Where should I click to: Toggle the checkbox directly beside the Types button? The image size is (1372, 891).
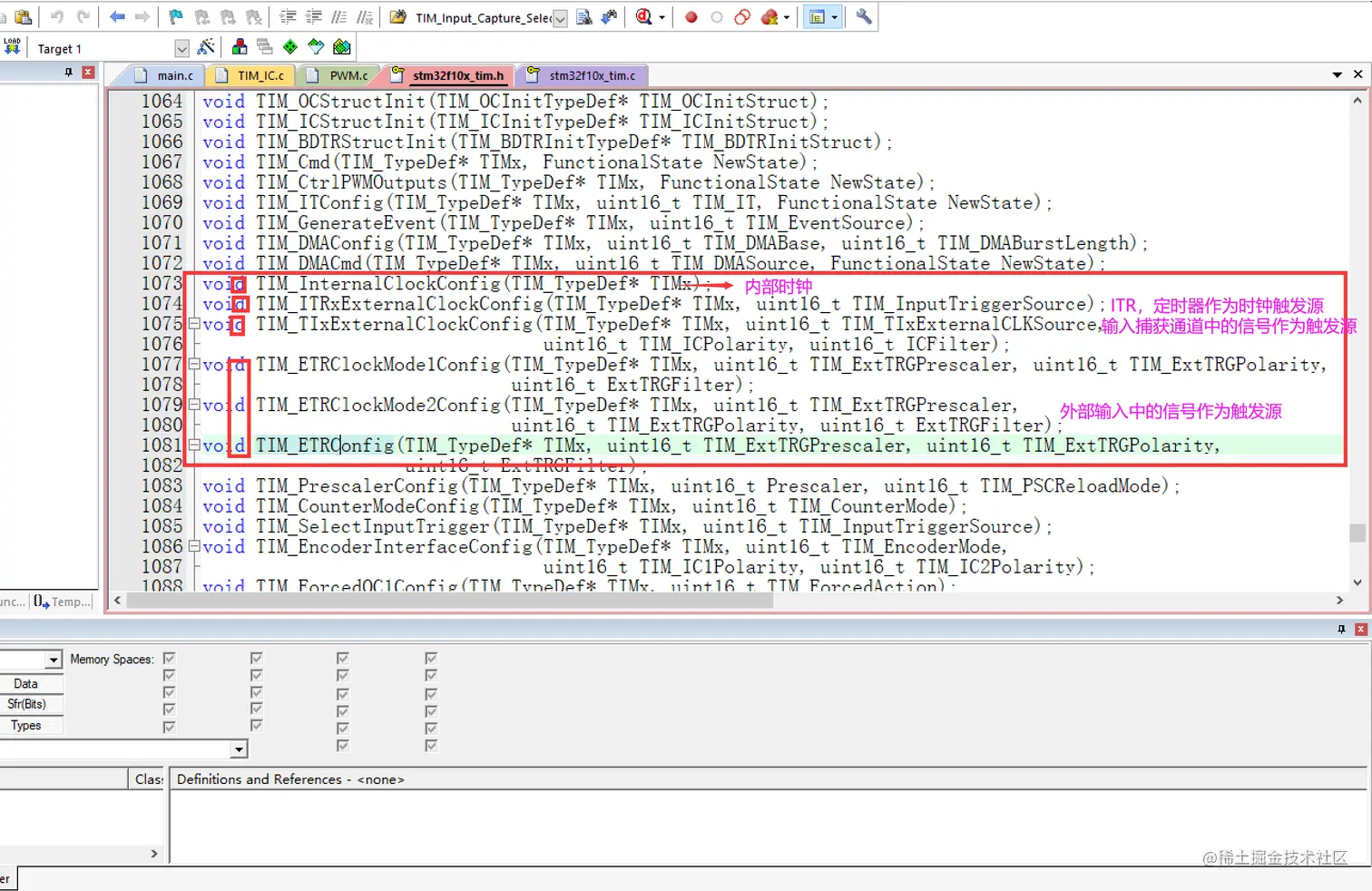[169, 727]
